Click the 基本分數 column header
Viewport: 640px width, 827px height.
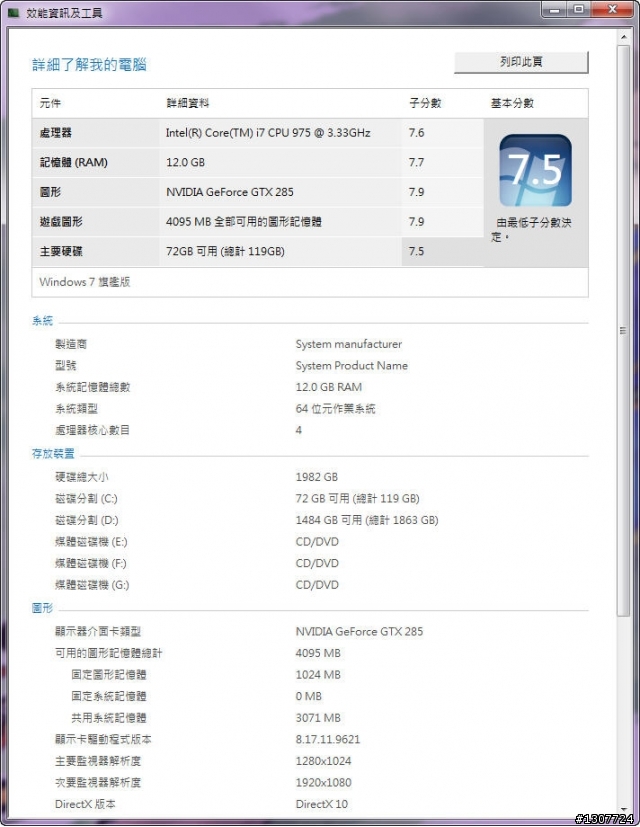point(512,103)
